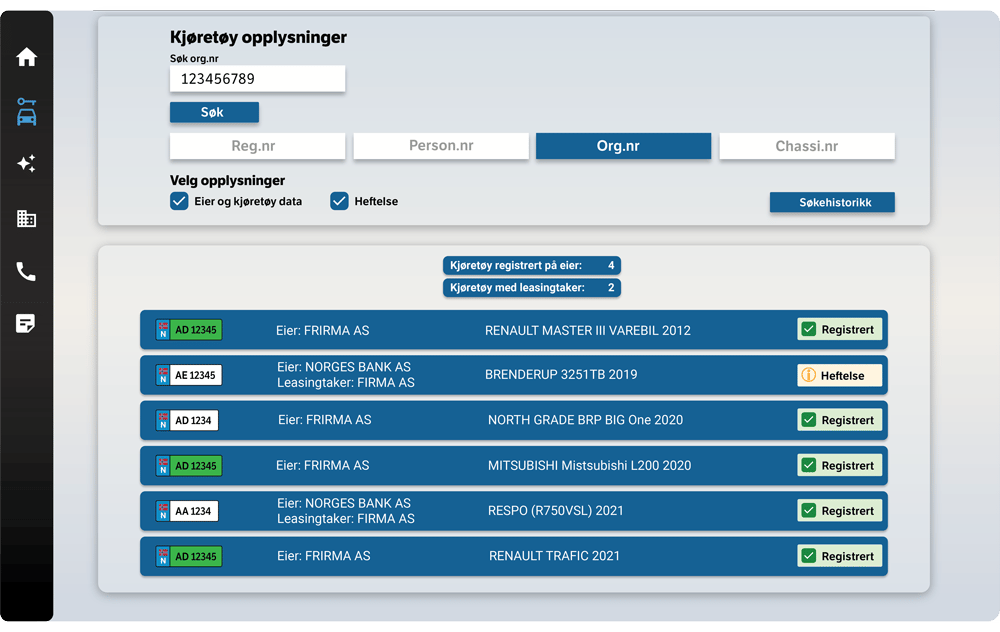Click plate AD 12345 on RENAULT MASTER row
Screen dimensions: 1000x632
(x=189, y=330)
